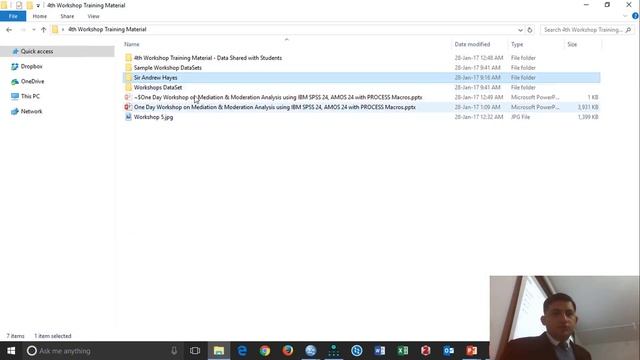Expand the ribbon with the chevron
The height and width of the screenshot is (360, 640).
point(625,16)
